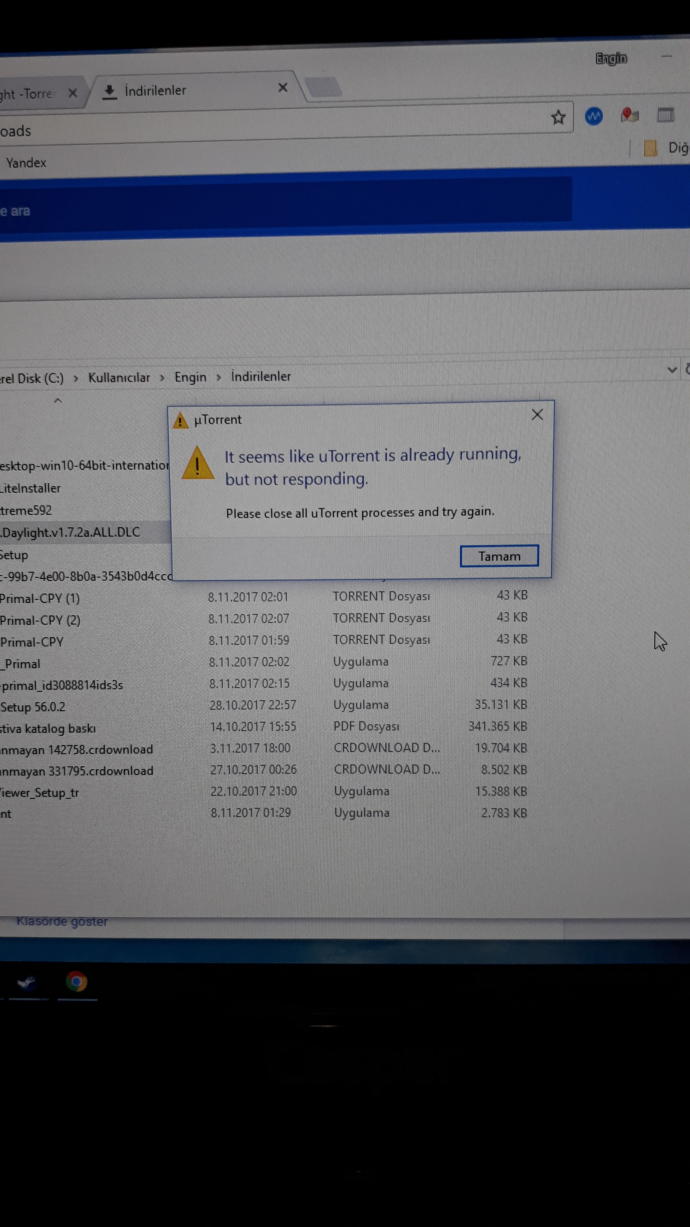Select the primal_id3088814ids3s file
This screenshot has height=1227, width=690.
[62, 685]
